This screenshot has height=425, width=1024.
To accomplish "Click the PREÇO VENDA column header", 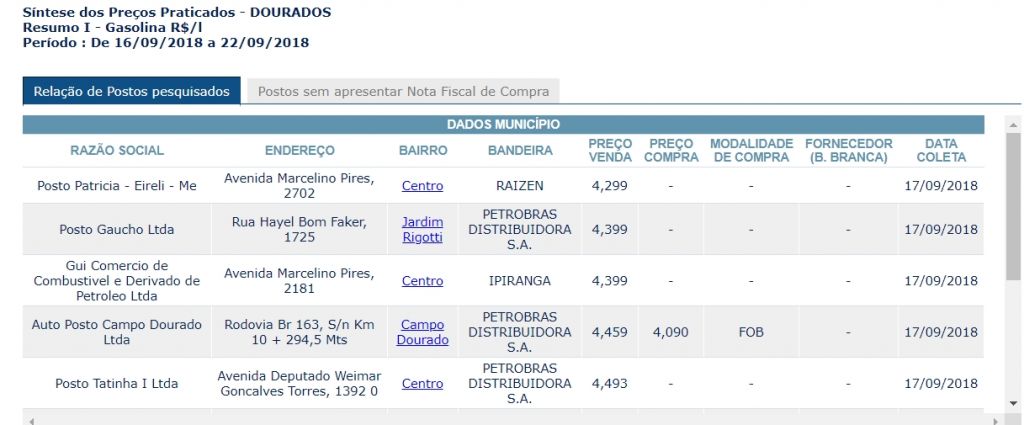I will click(610, 151).
